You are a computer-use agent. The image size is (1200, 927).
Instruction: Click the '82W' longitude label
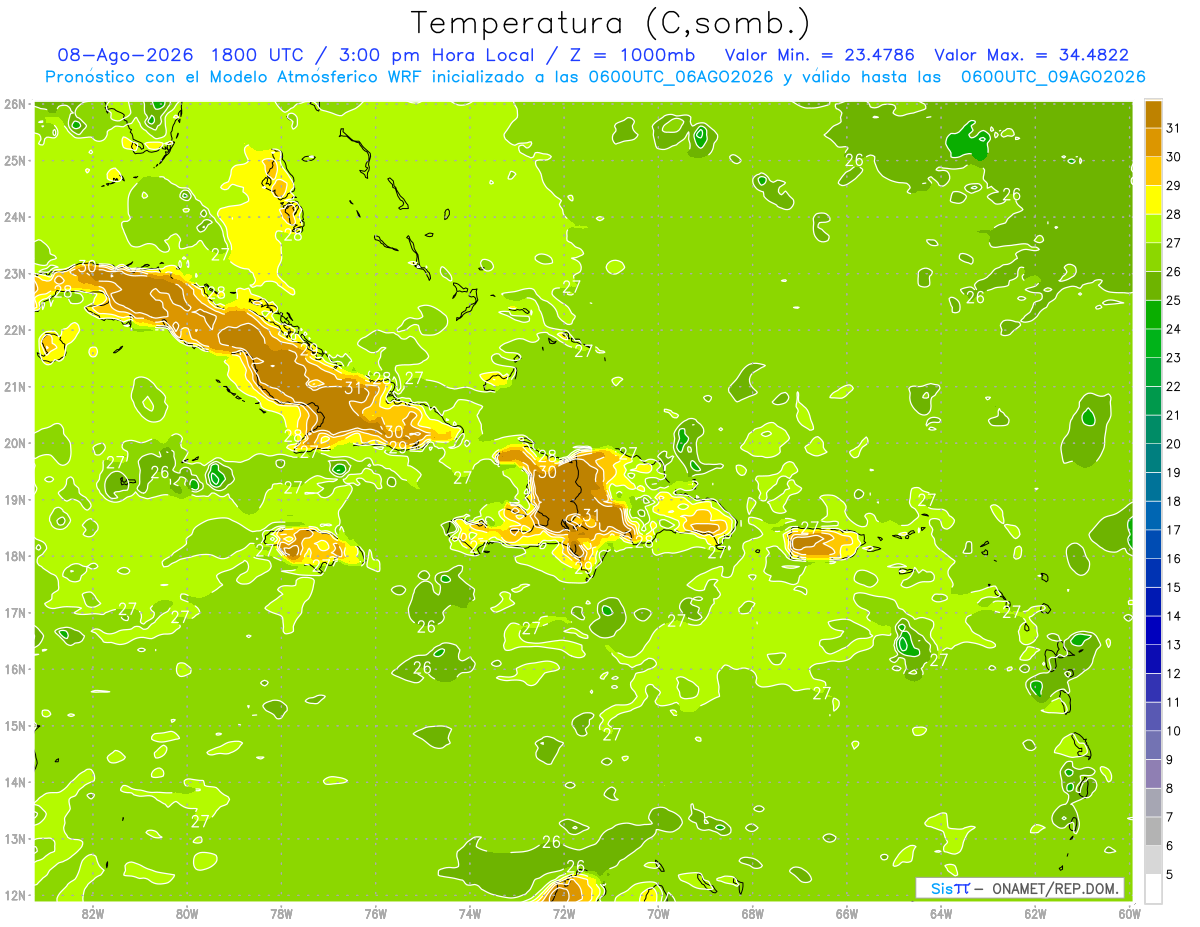pos(93,913)
